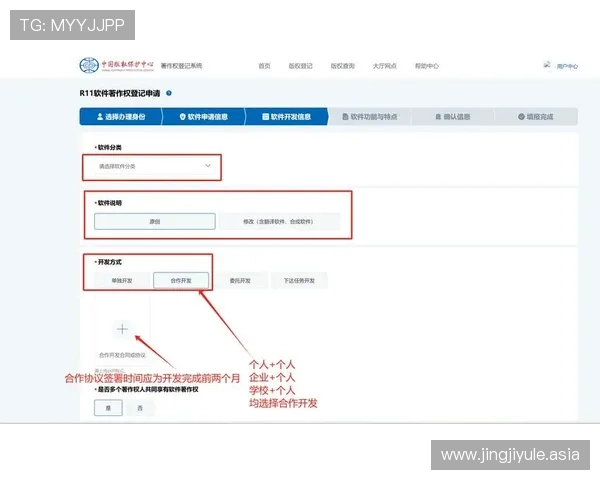Click the R11软件著作权登记申请 page title
600x480 pixels.
coord(120,93)
